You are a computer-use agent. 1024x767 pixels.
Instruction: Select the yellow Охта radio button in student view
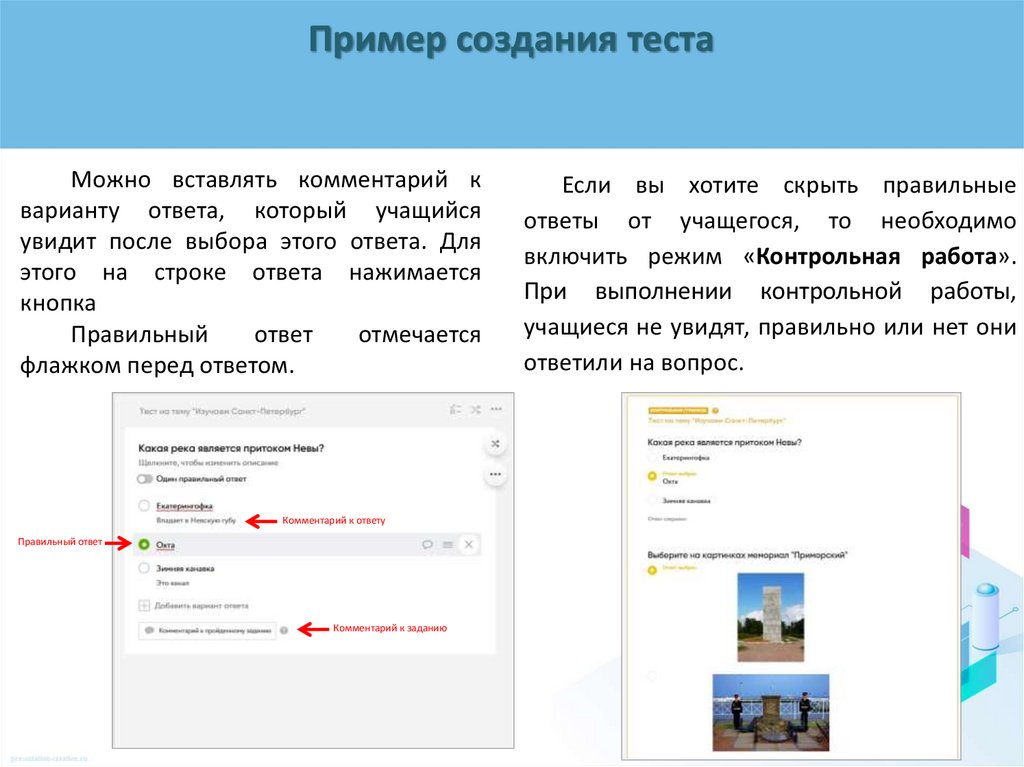[x=653, y=476]
